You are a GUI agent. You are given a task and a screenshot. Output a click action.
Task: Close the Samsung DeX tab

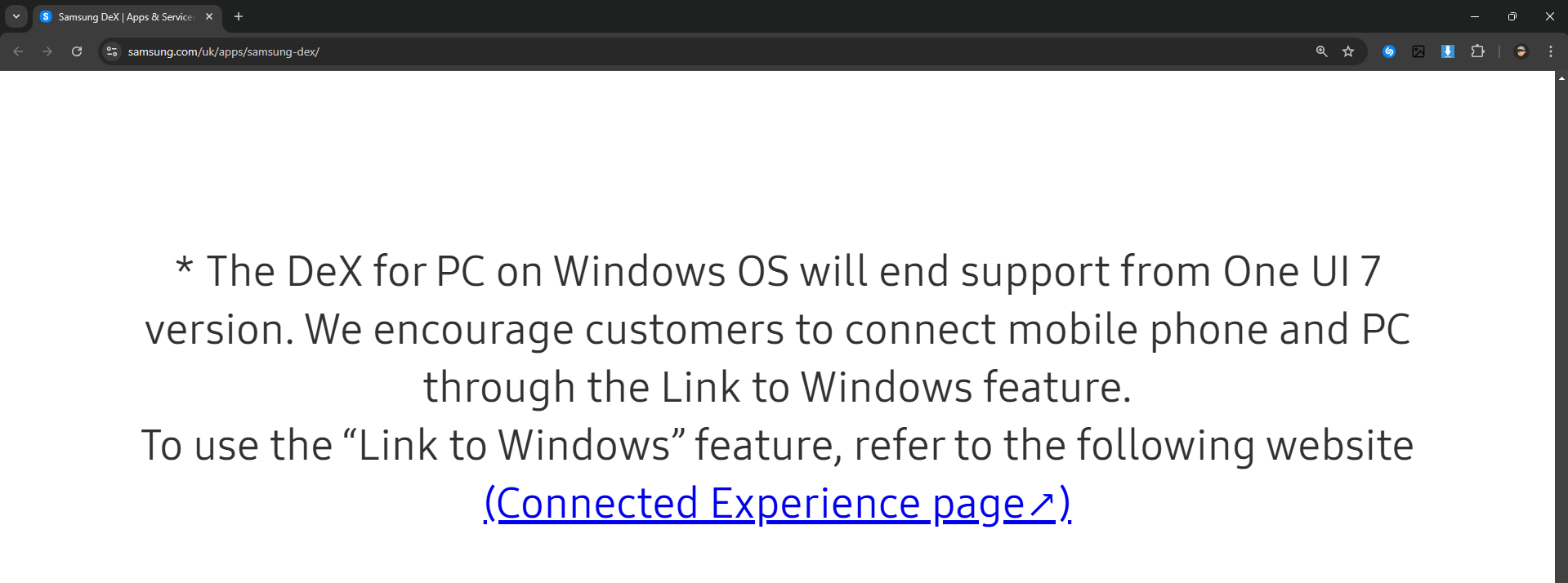tap(209, 16)
